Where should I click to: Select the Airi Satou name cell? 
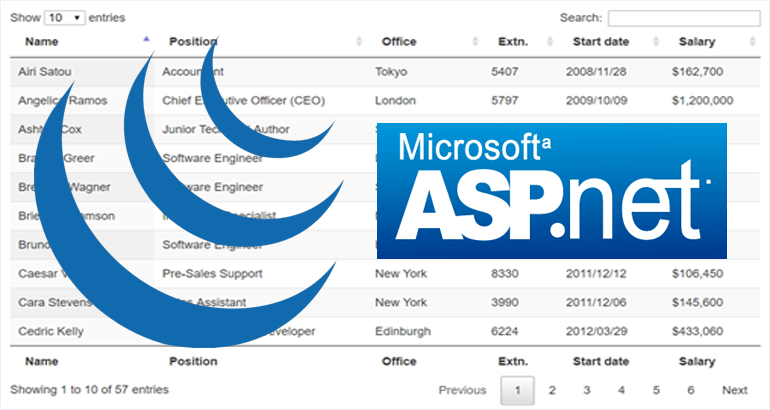coord(45,72)
